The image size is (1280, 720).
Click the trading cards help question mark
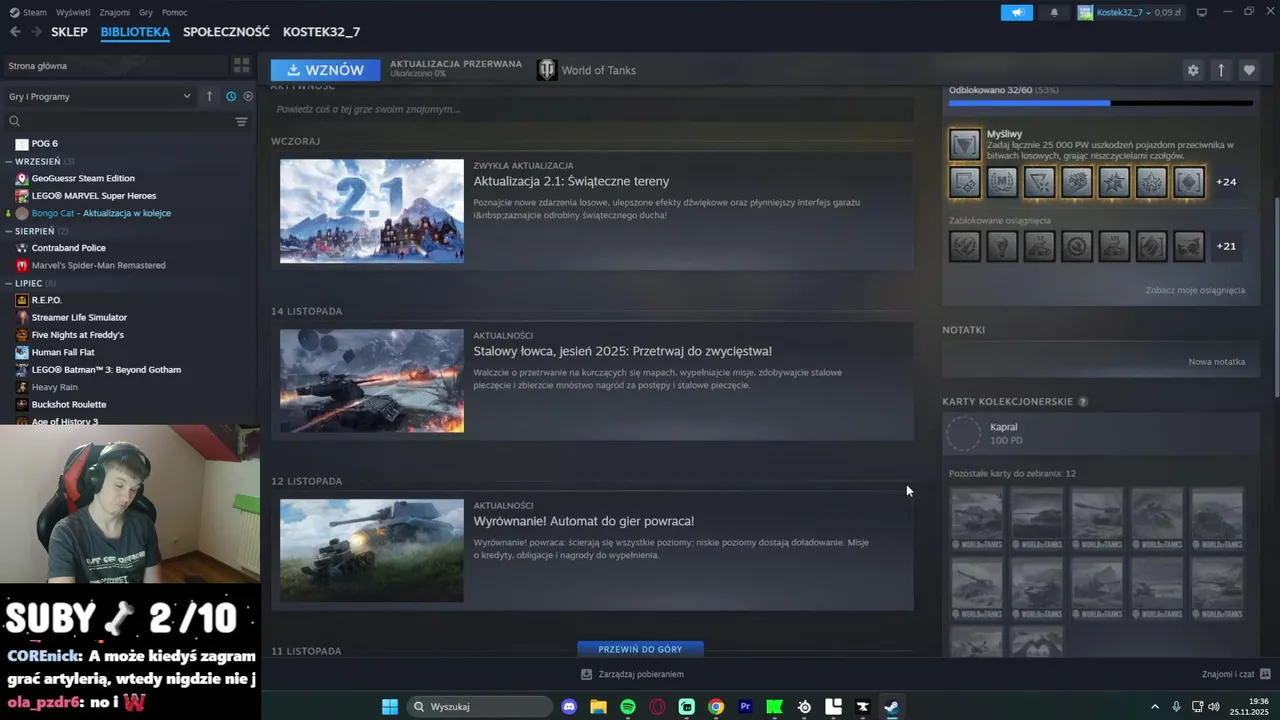pos(1083,401)
